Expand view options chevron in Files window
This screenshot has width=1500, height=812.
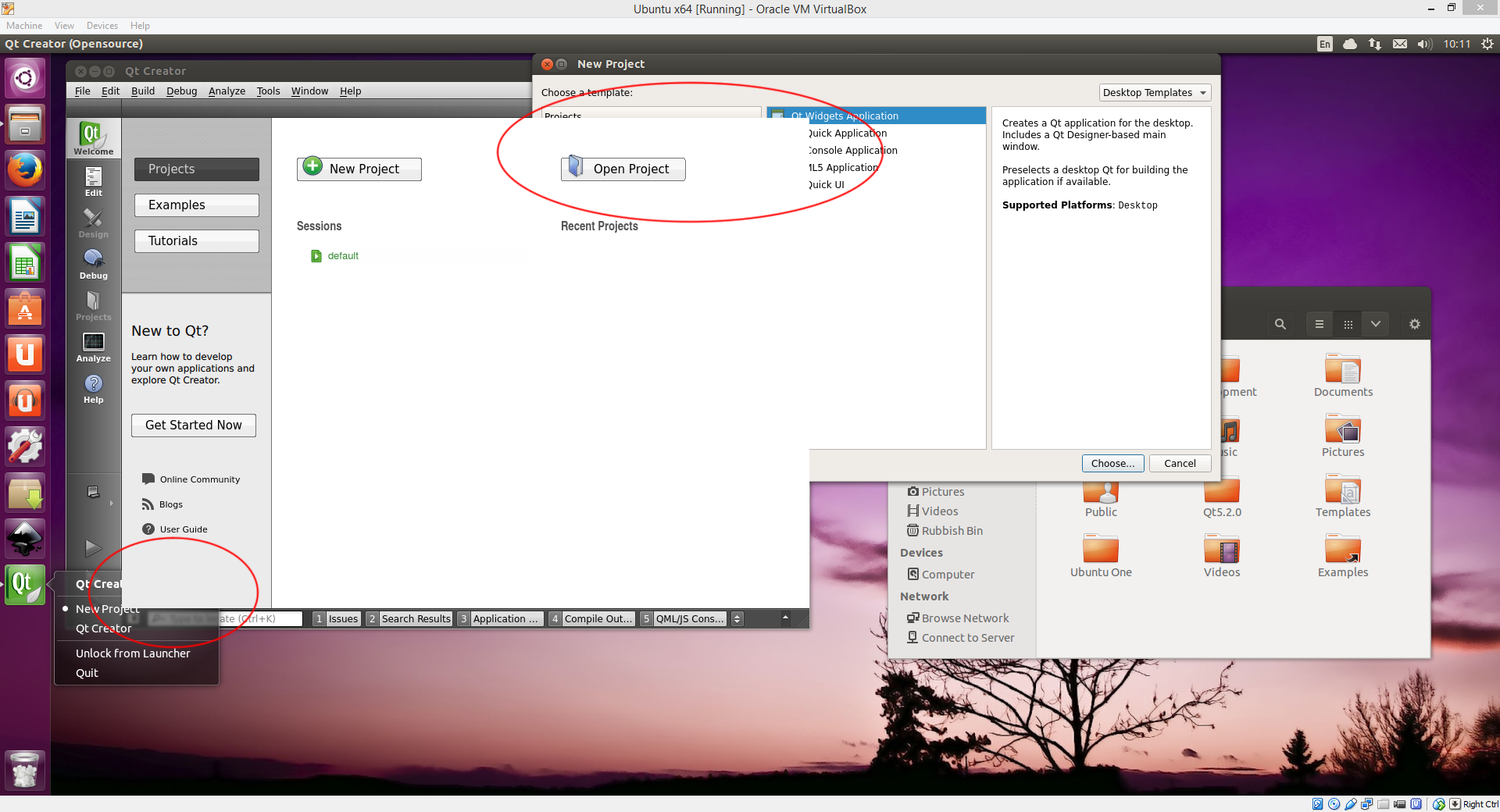pyautogui.click(x=1375, y=324)
